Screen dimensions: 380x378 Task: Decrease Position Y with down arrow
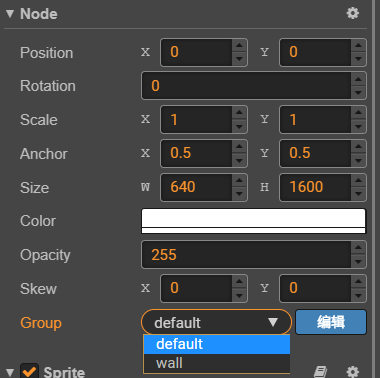click(x=358, y=59)
